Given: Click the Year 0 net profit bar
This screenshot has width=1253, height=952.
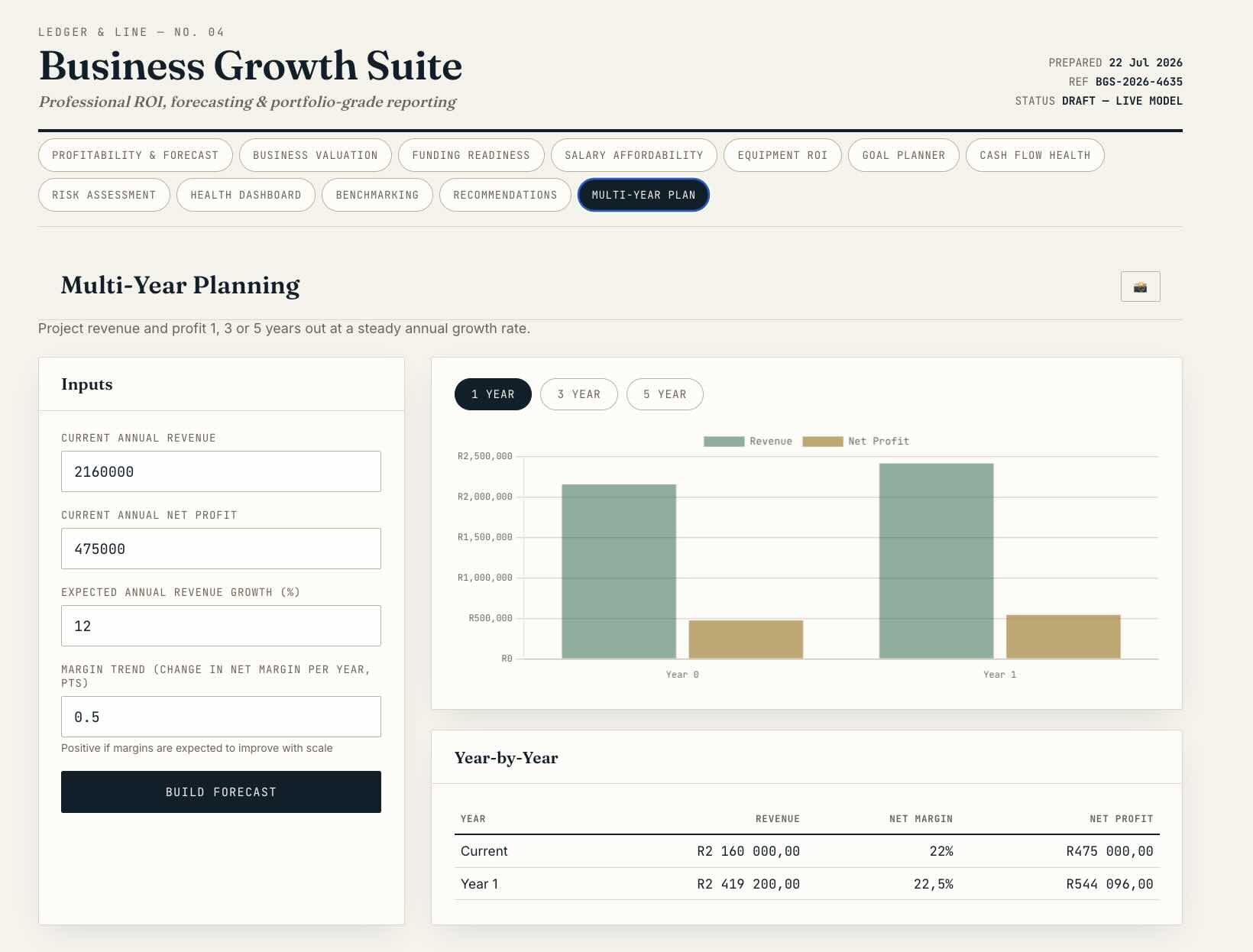Looking at the screenshot, I should (746, 640).
